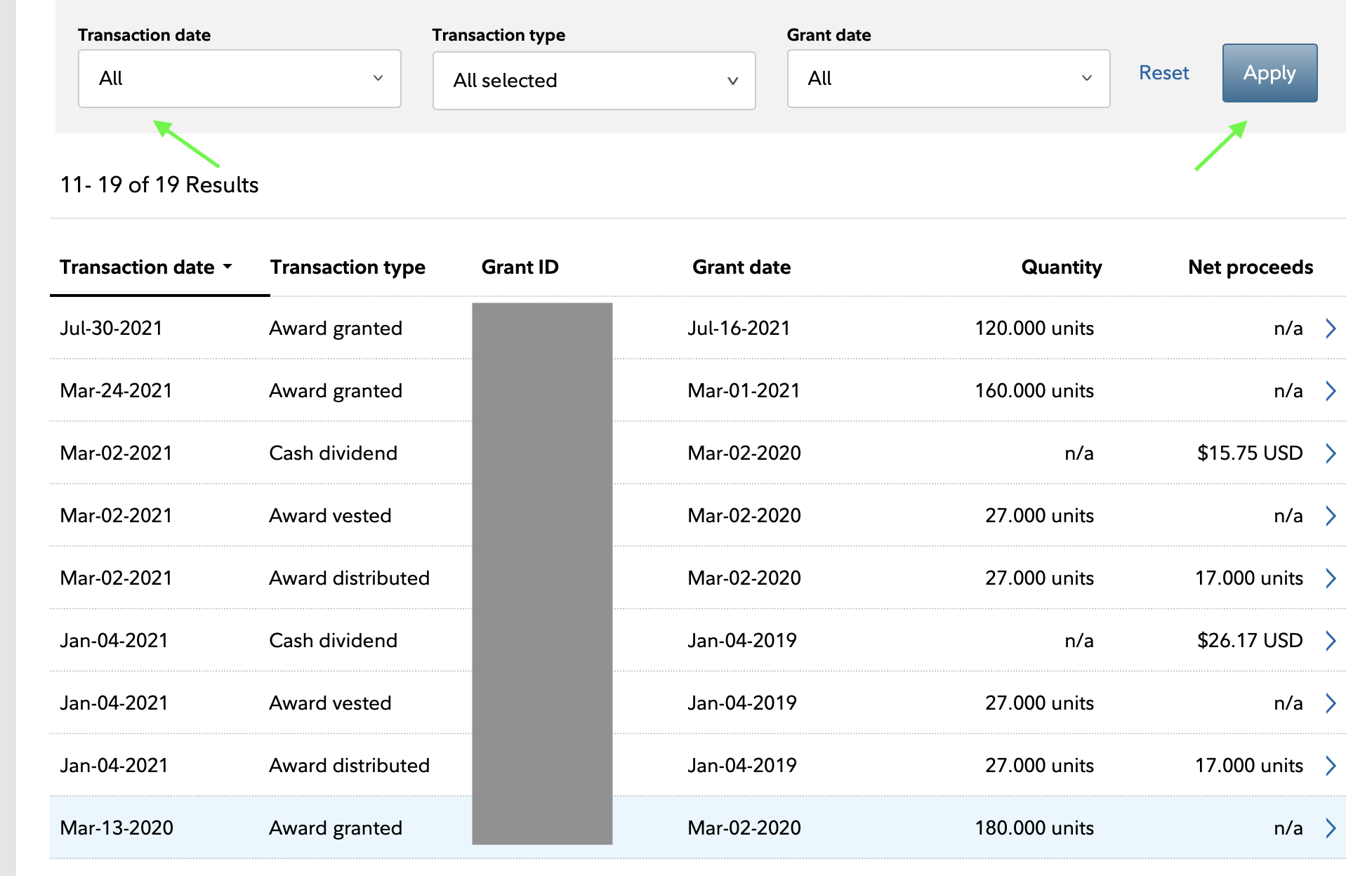This screenshot has height=876, width=1372.
Task: Open the Grant date filter dropdown
Action: coord(948,79)
